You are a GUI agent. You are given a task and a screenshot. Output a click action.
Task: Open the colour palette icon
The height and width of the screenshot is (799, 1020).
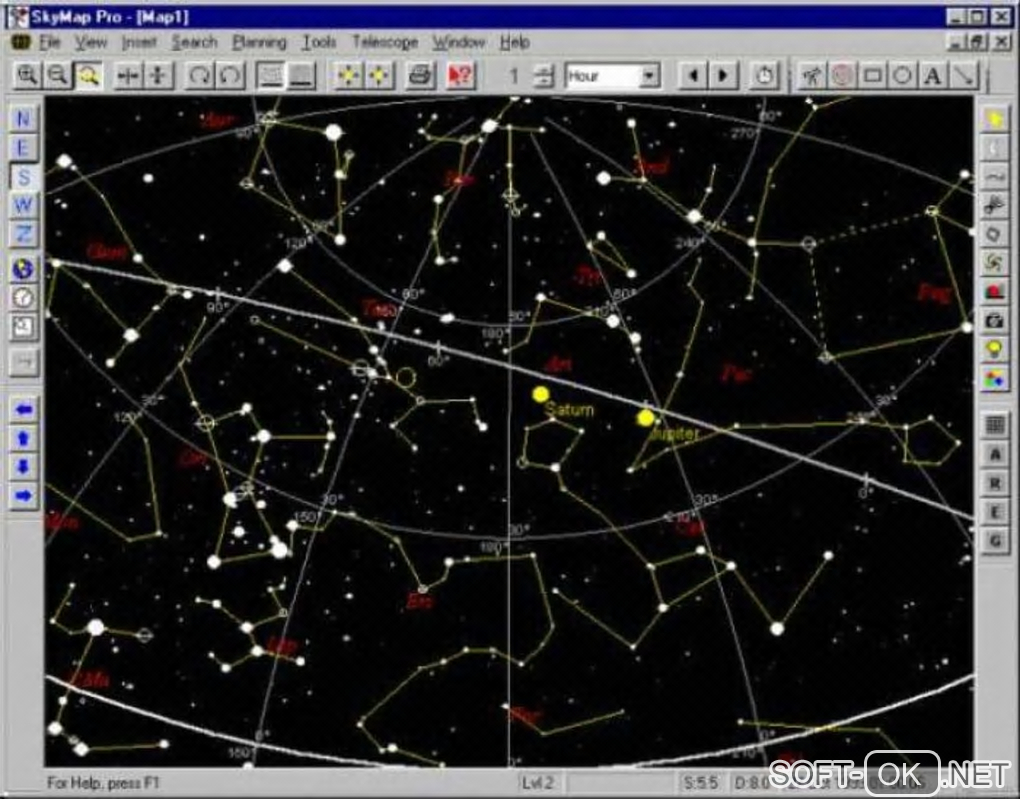[x=994, y=378]
